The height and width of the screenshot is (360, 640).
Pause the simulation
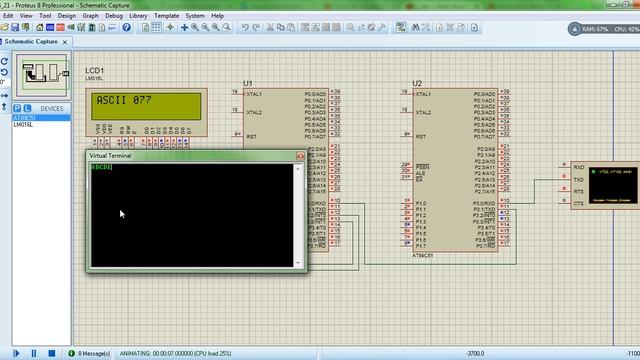[x=34, y=353]
